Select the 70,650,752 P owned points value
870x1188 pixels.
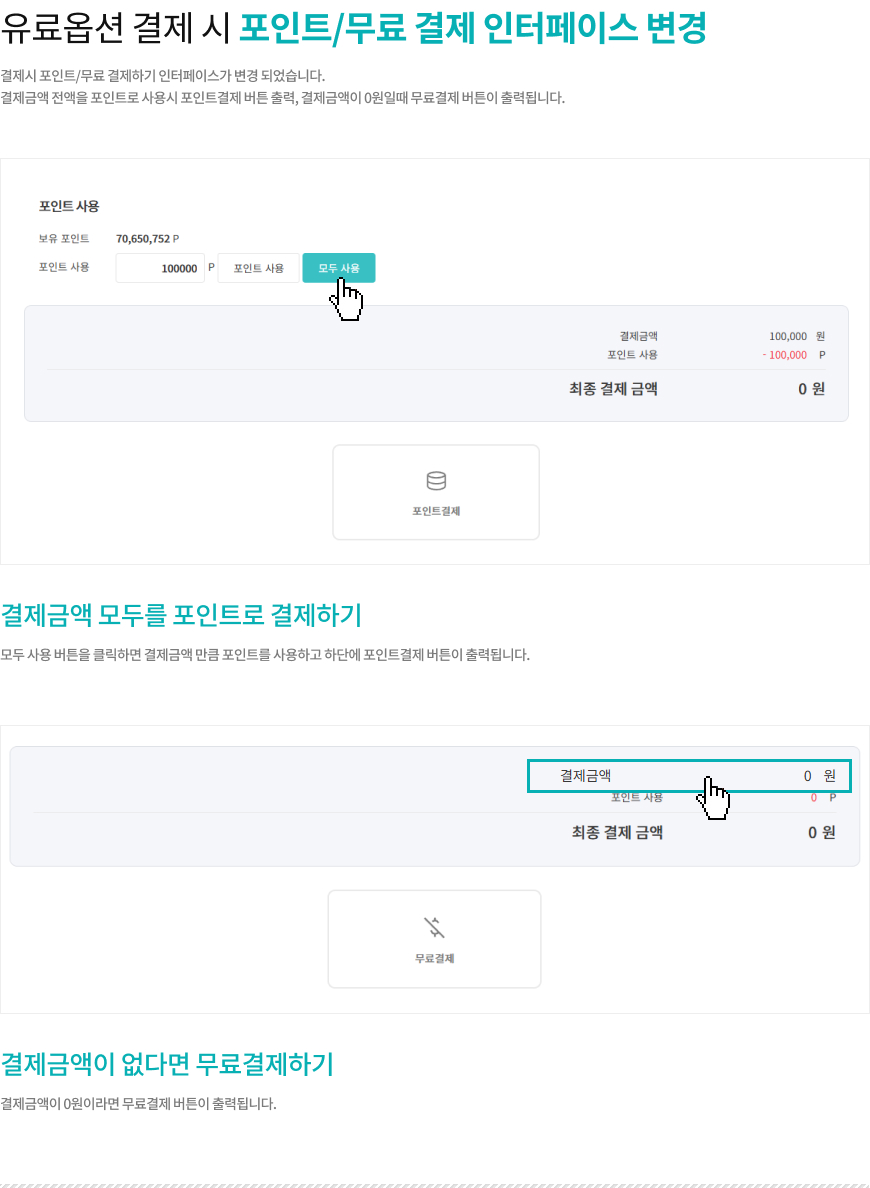(148, 239)
